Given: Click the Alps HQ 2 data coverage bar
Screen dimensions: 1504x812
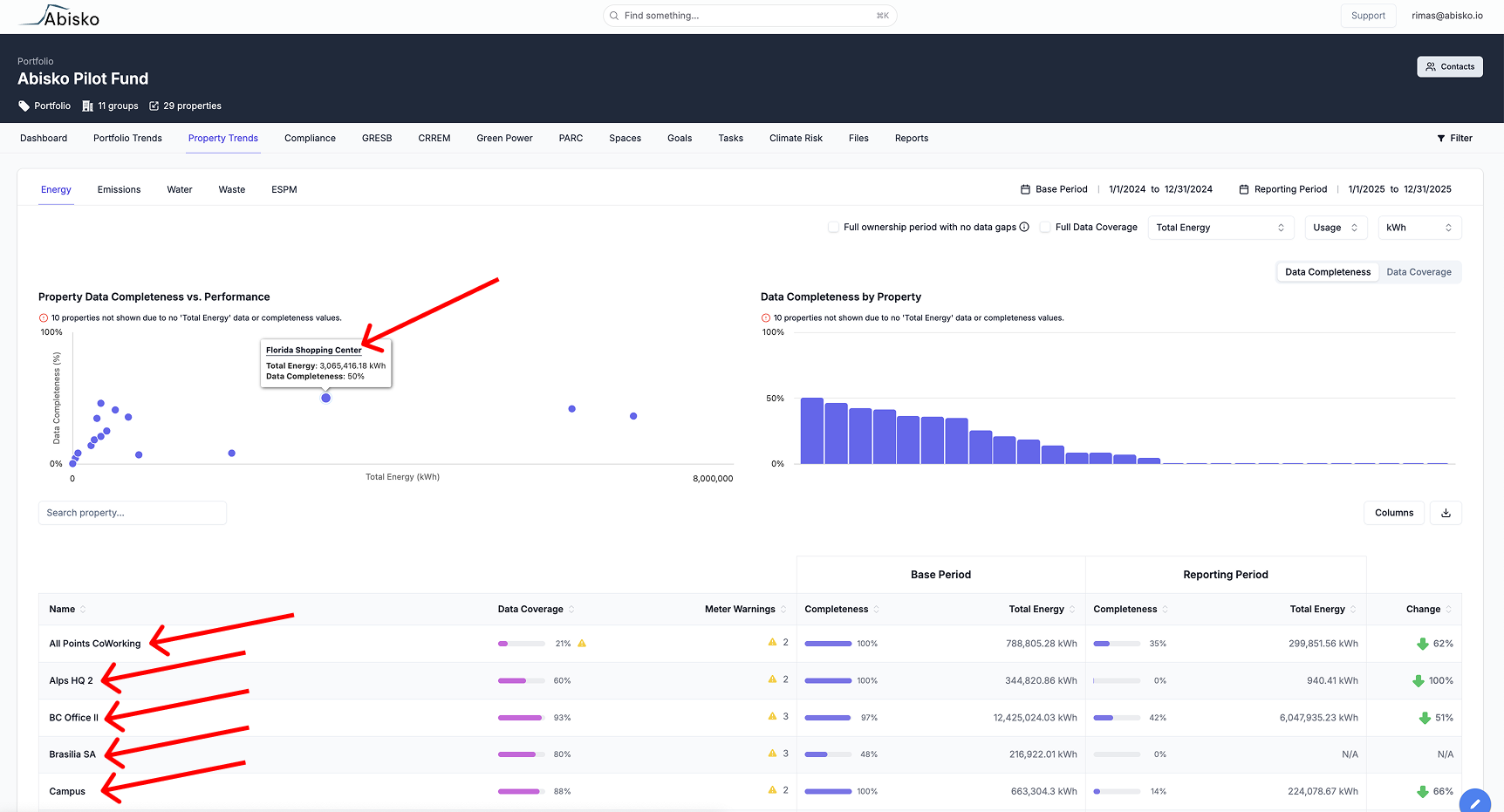Looking at the screenshot, I should (x=521, y=680).
